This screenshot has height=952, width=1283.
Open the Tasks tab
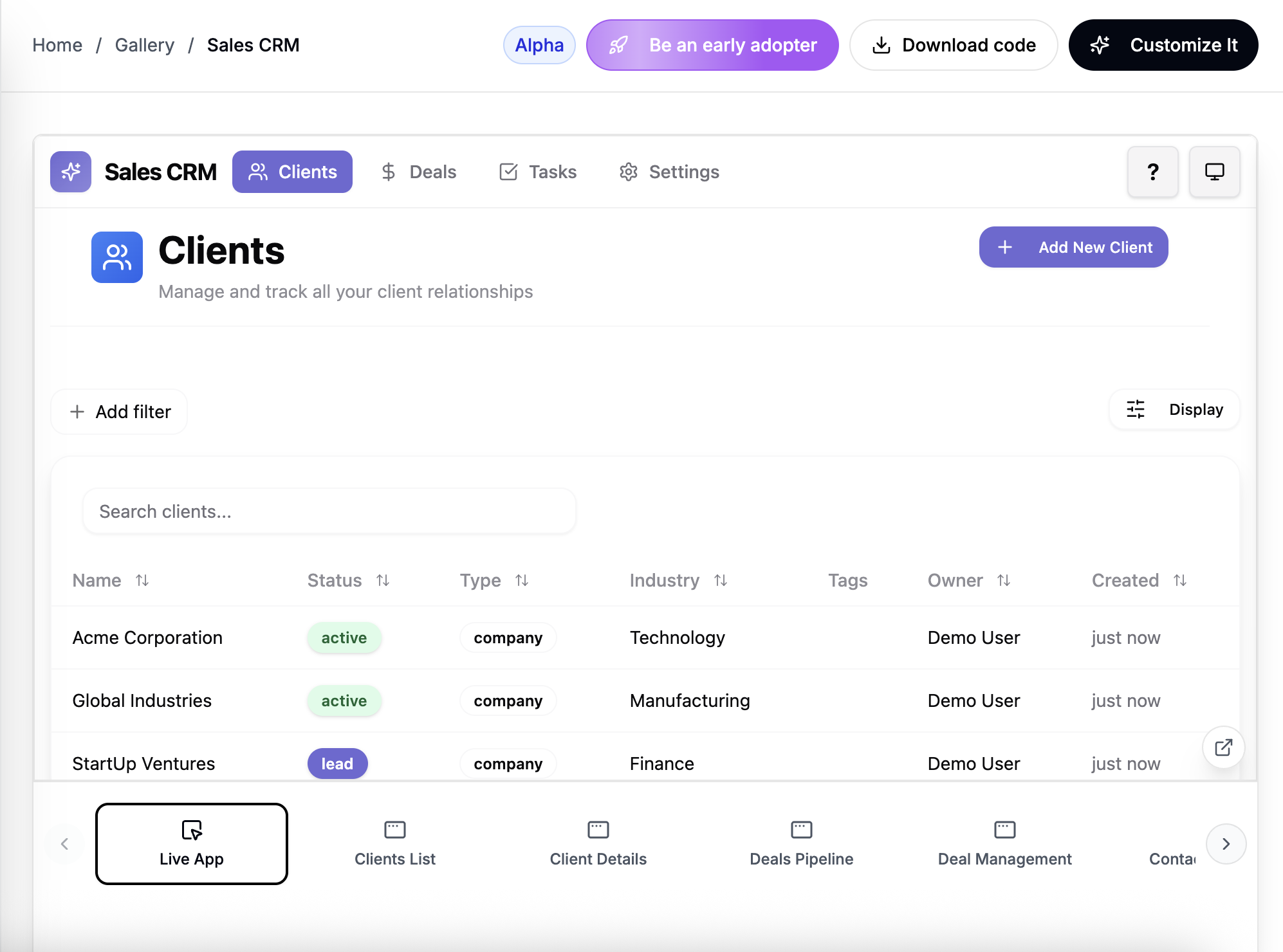pos(538,172)
